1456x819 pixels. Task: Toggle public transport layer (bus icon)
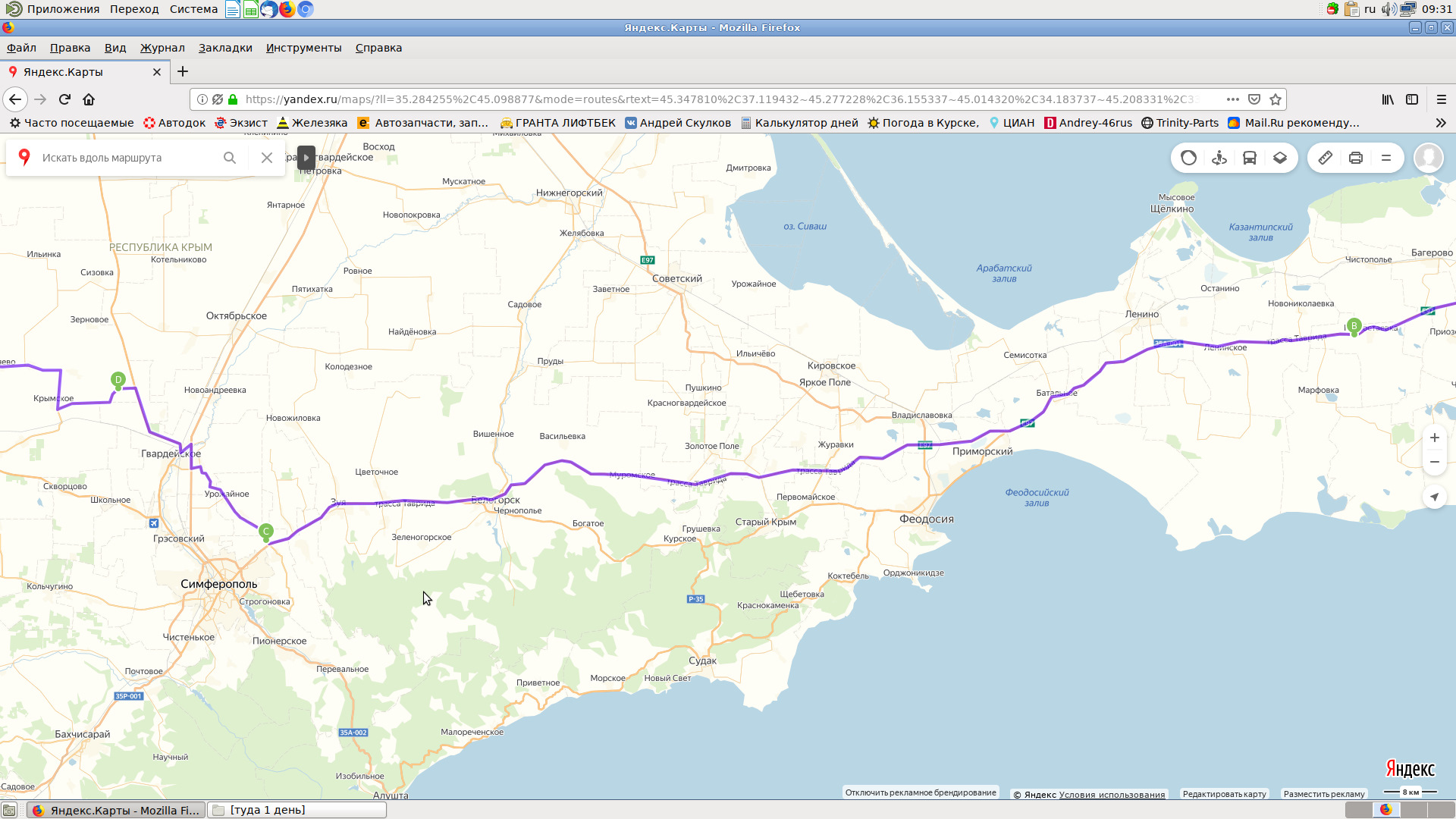1250,158
